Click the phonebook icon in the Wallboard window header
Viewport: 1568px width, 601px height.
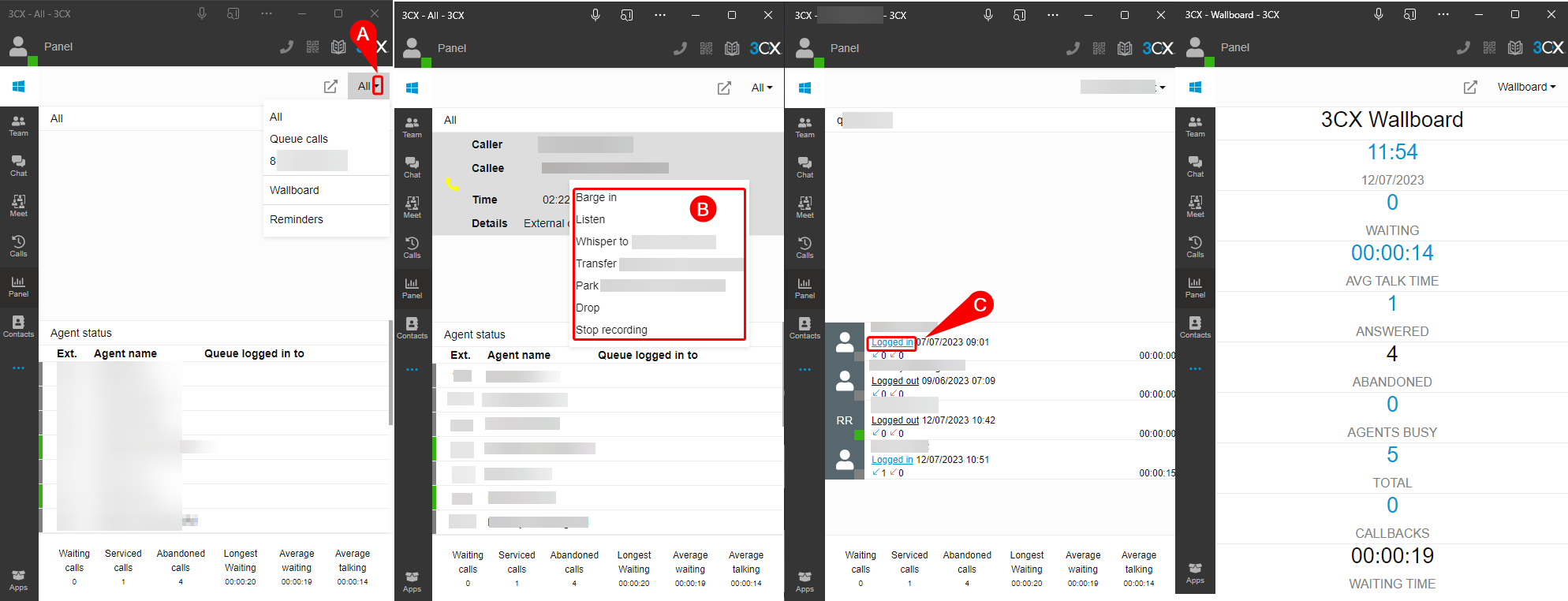click(1515, 47)
